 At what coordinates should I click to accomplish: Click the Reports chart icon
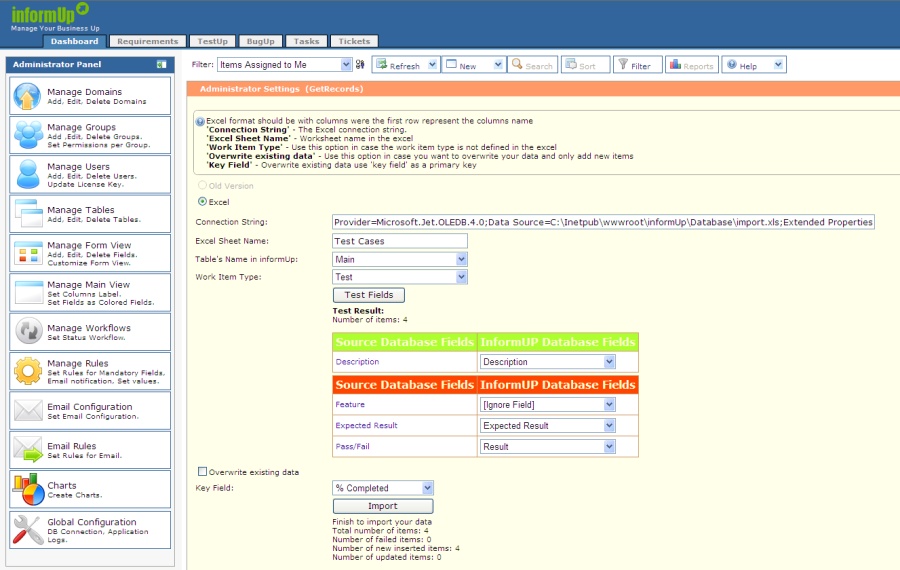[x=675, y=64]
